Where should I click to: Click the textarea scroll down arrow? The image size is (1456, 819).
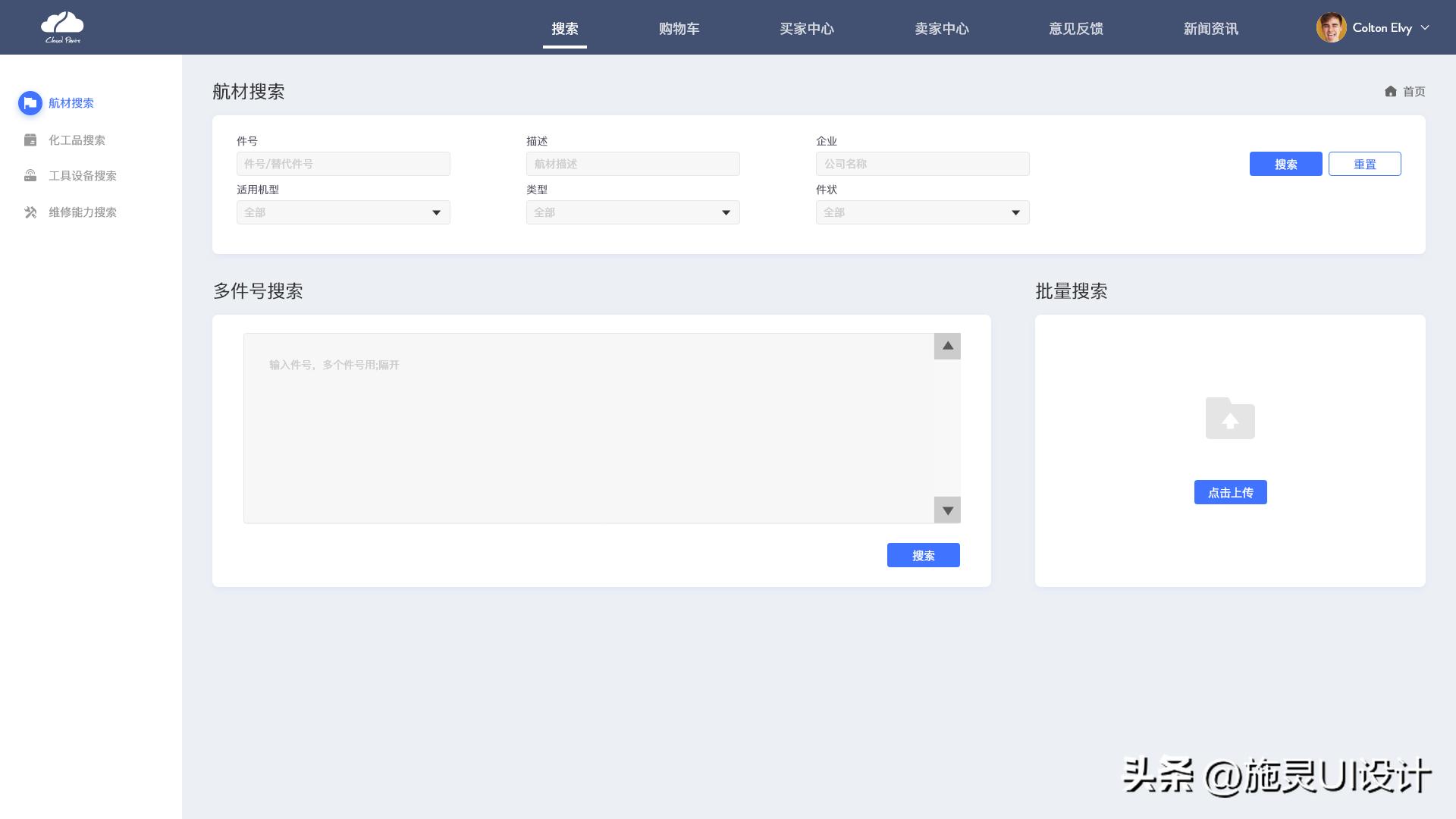pos(947,510)
